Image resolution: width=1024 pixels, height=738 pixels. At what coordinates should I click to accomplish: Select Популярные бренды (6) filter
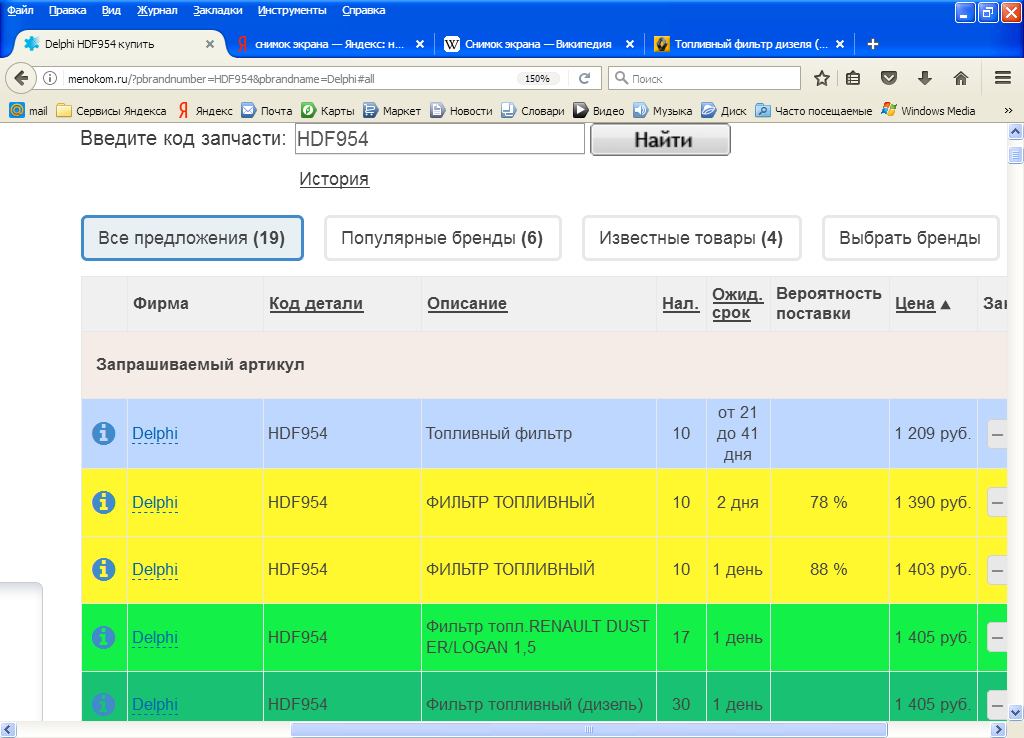tap(442, 238)
